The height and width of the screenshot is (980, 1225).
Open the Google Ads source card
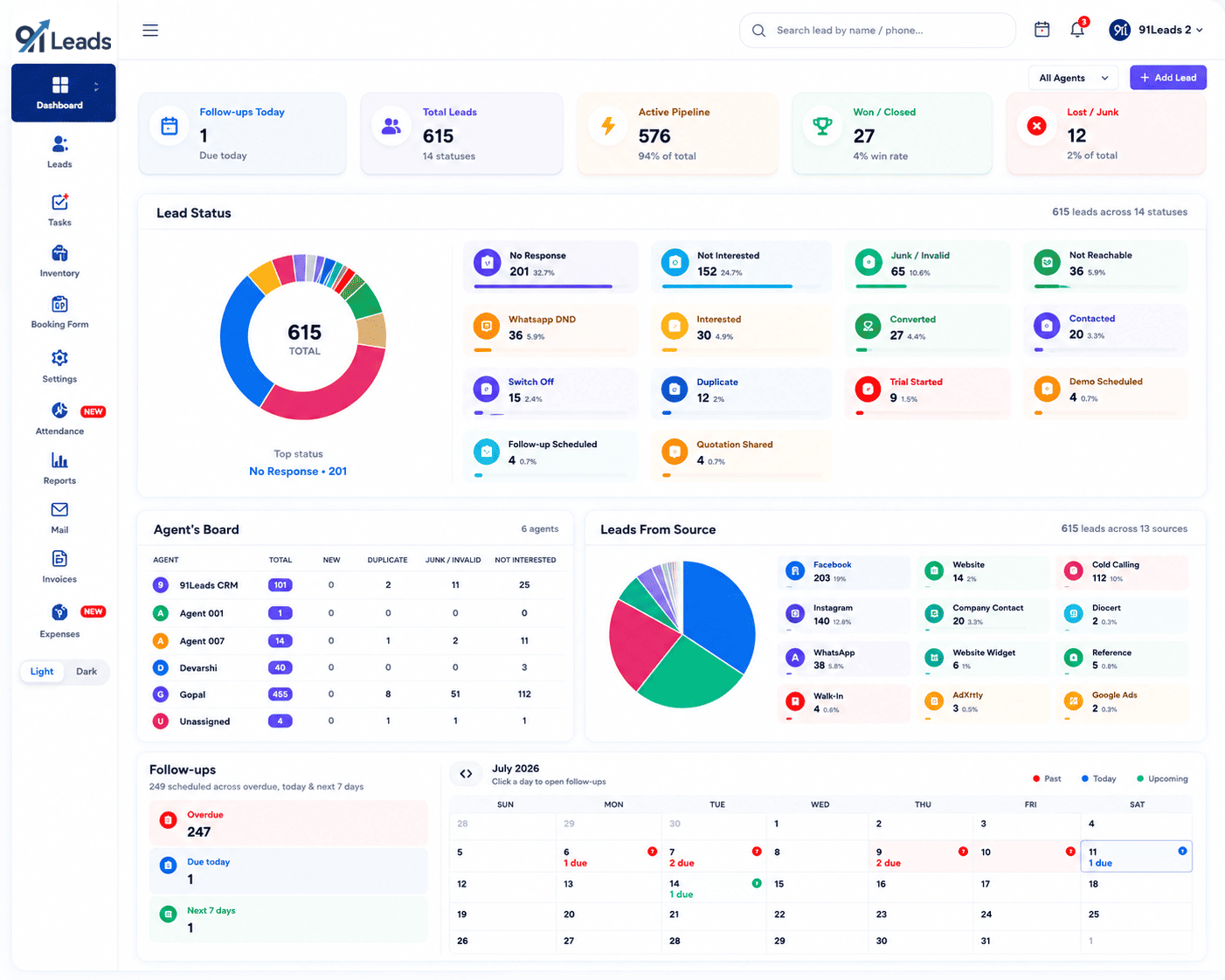pyautogui.click(x=1122, y=702)
